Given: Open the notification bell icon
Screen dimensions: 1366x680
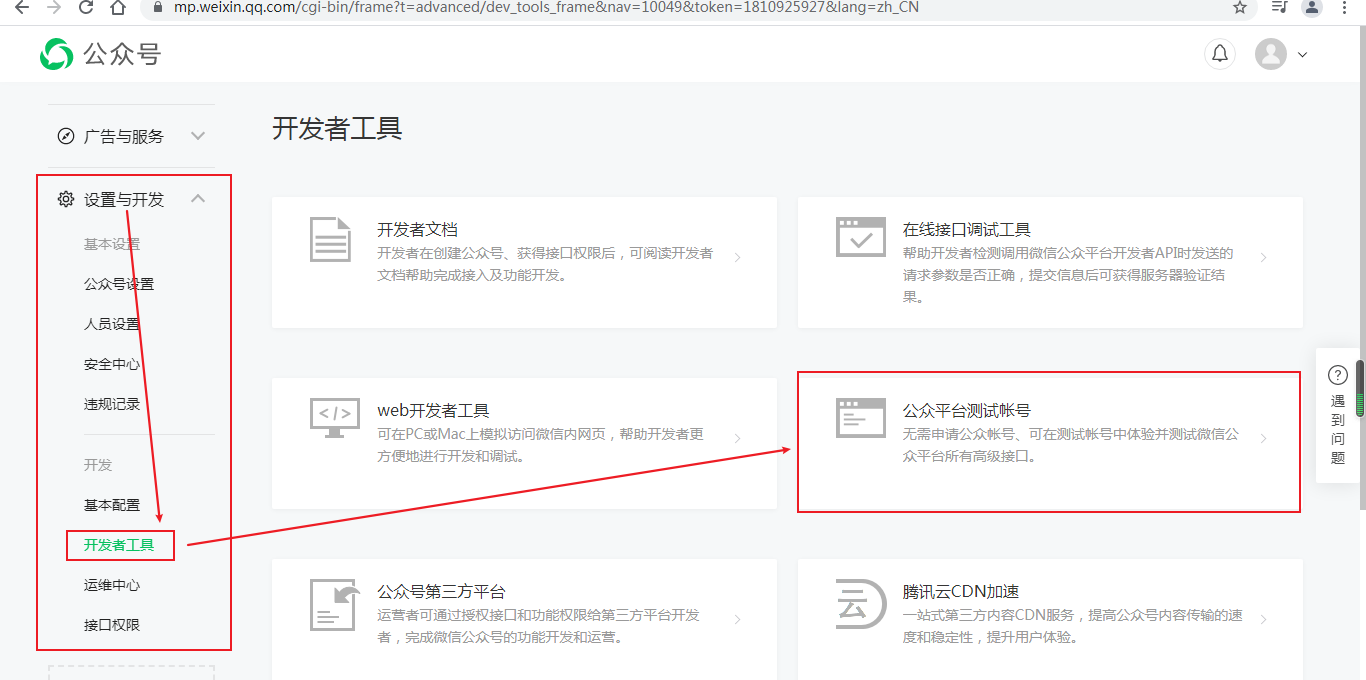Looking at the screenshot, I should tap(1220, 54).
